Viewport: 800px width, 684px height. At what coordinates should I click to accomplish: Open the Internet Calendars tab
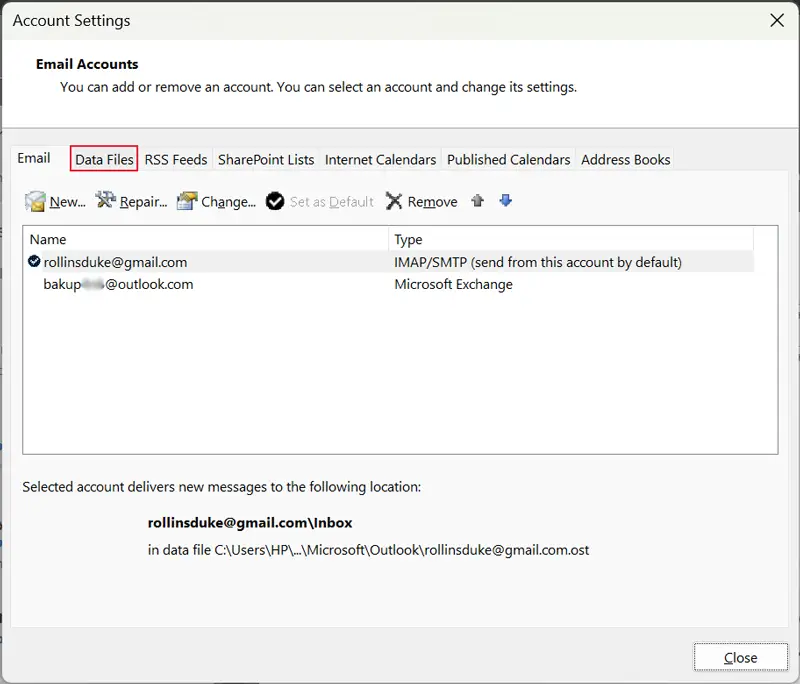[x=380, y=159]
